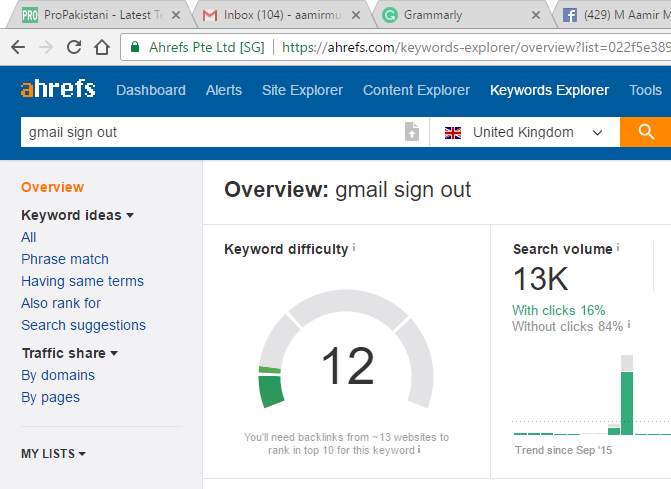Open All keyword ideas
This screenshot has height=489, width=671.
point(29,237)
